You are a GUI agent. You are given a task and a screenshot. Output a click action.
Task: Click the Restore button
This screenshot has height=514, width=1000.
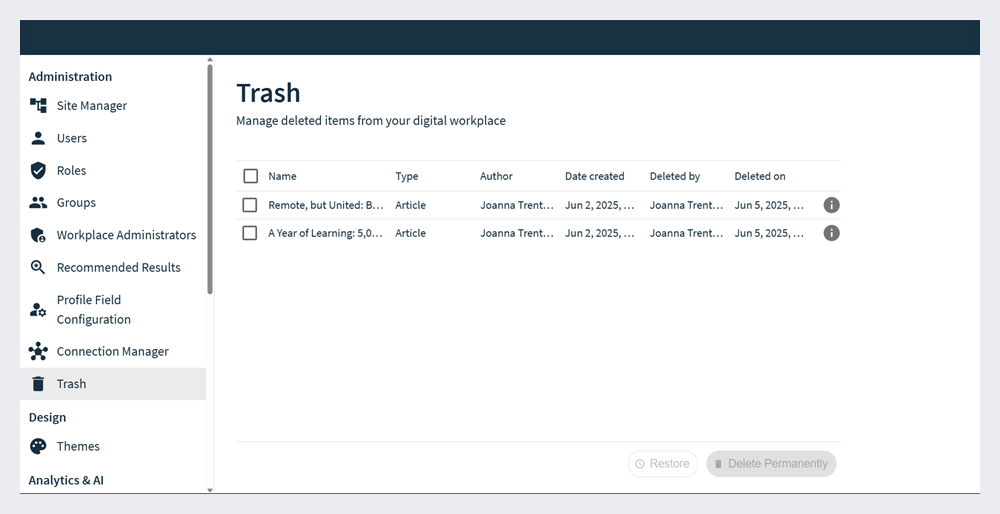(663, 464)
